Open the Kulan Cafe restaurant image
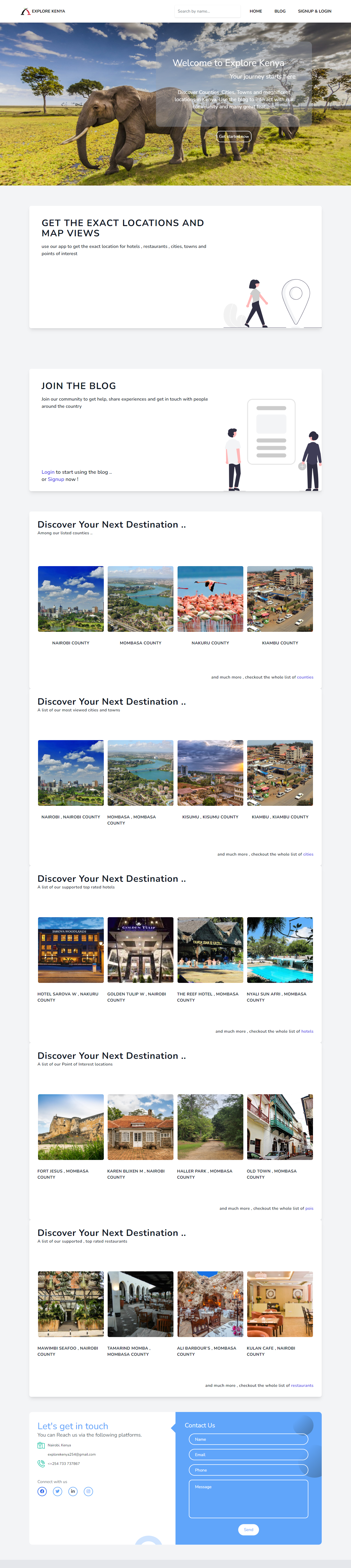This screenshot has height=1568, width=351. click(280, 1304)
